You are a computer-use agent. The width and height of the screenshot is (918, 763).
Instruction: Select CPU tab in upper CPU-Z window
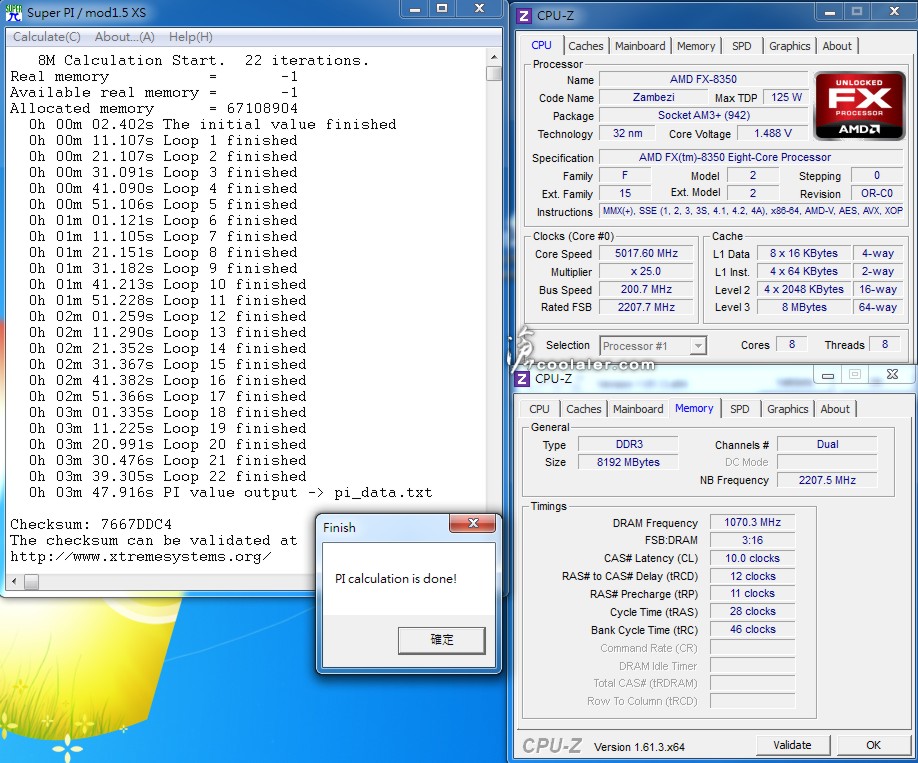[541, 45]
